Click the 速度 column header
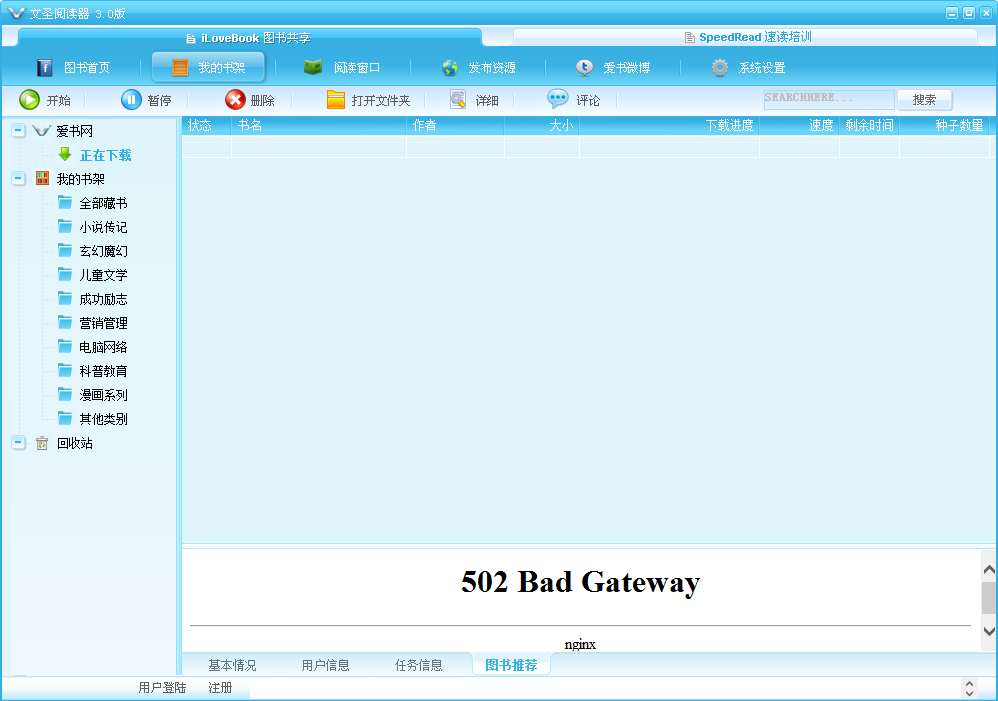Screen dimensions: 998x701 tap(799, 125)
